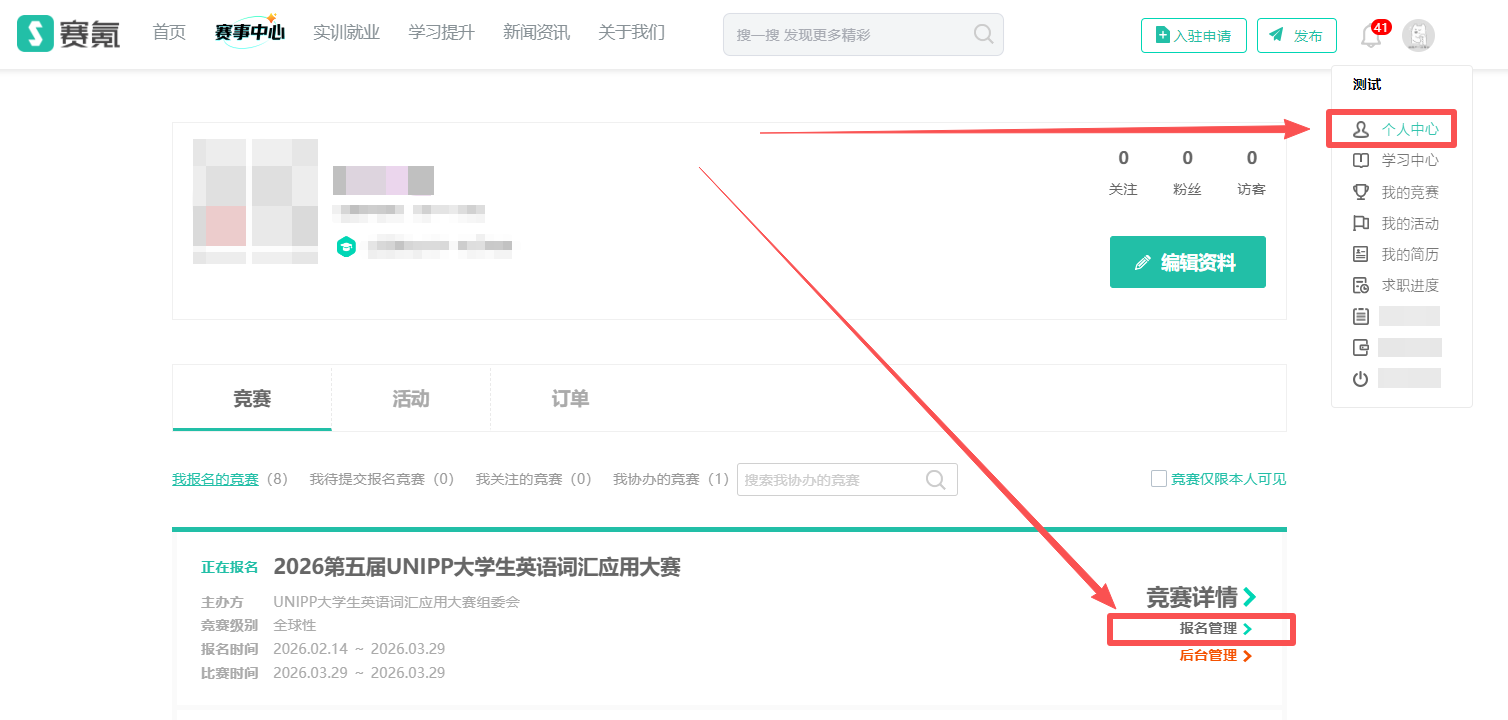Open 后台管理 arrow link
This screenshot has width=1508, height=720.
(1215, 656)
